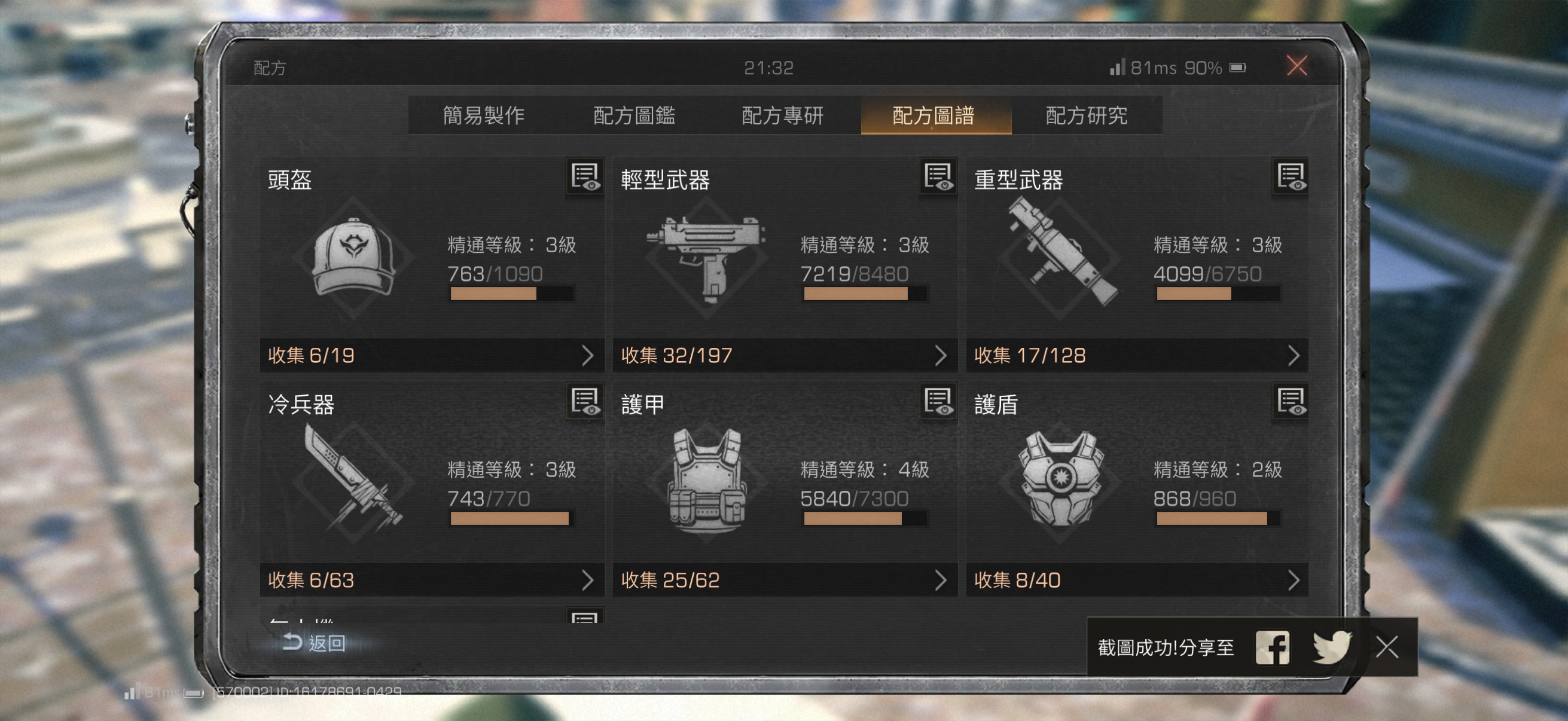The height and width of the screenshot is (721, 1568).
Task: Share screenshot to Twitter
Action: click(1332, 647)
